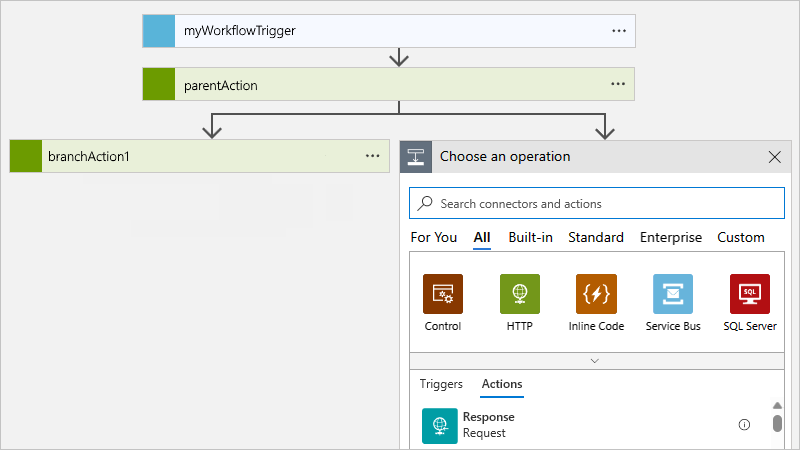Click the Response Request action icon
The image size is (800, 450).
(439, 425)
